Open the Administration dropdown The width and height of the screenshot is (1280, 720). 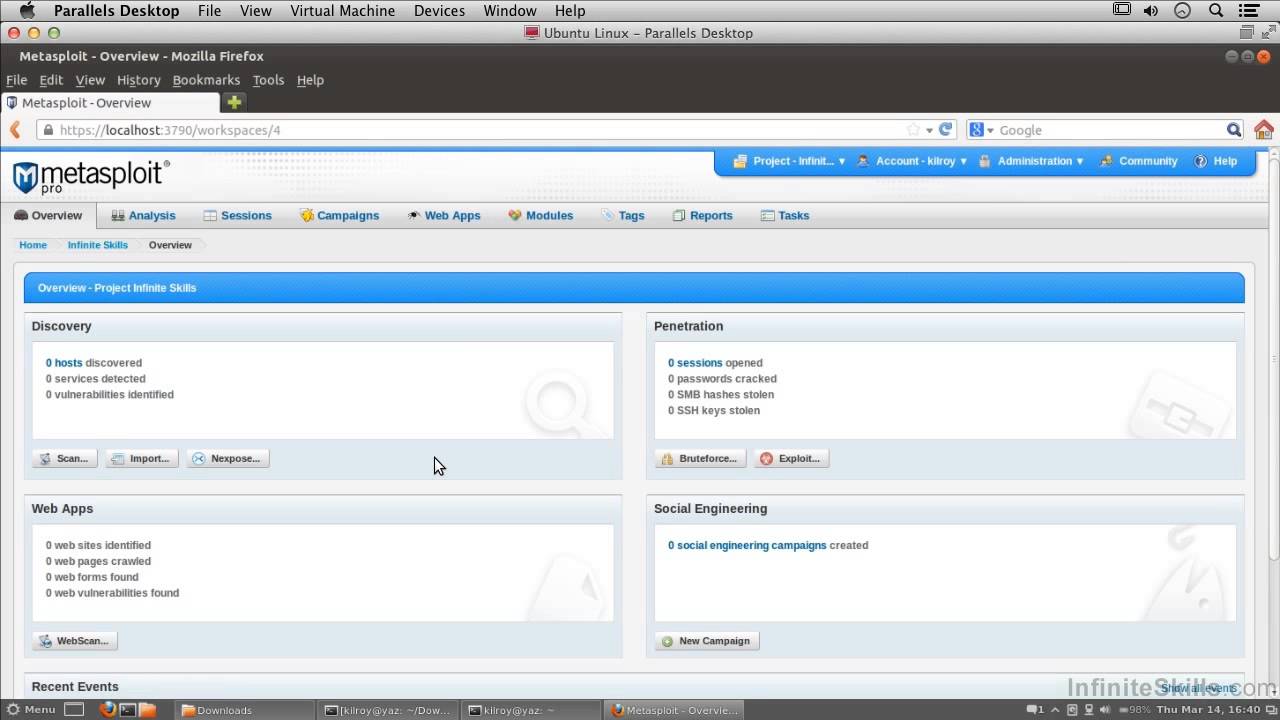click(1030, 161)
